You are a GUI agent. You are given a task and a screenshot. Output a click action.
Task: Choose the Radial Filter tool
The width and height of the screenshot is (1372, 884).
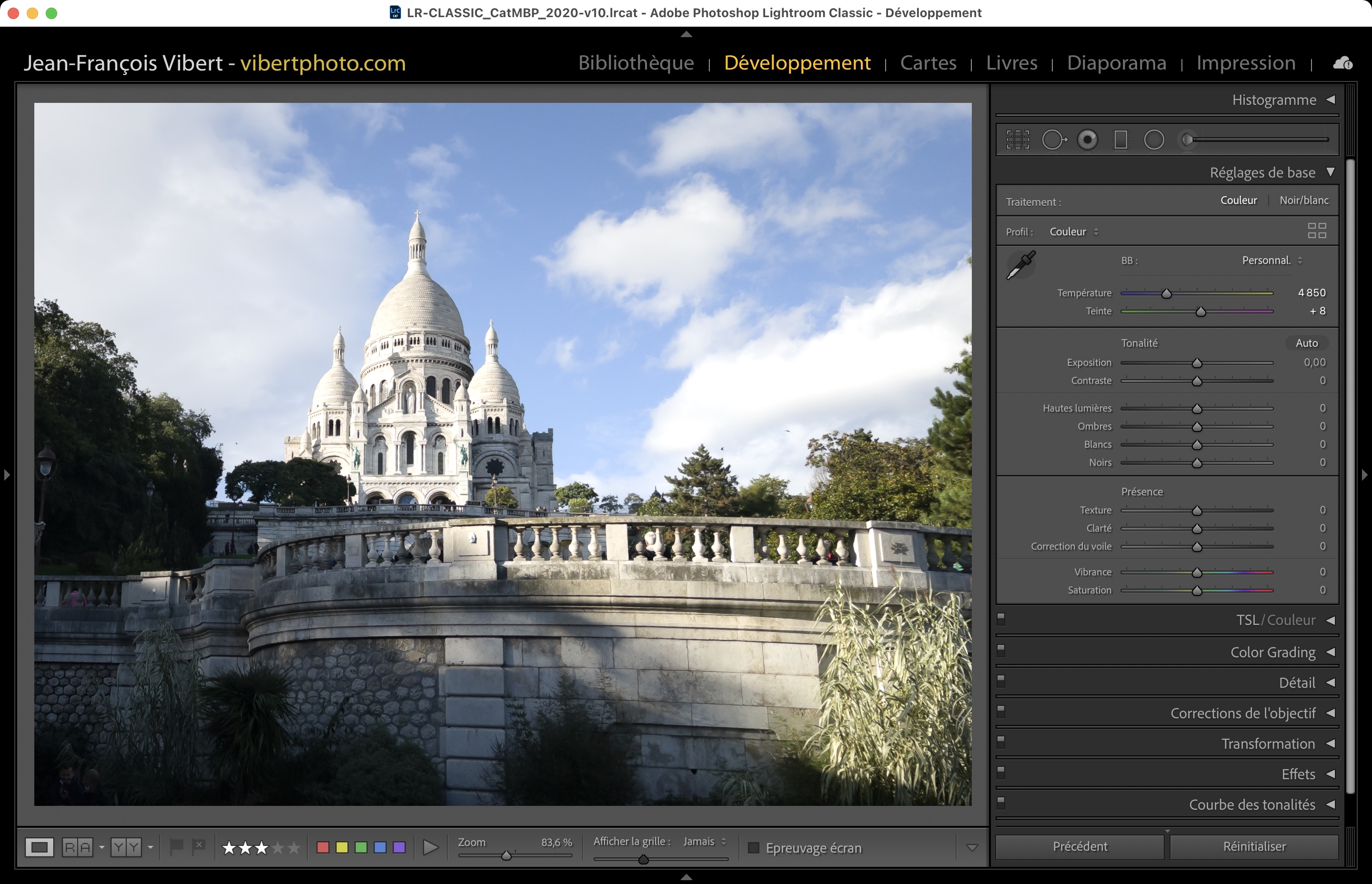tap(1154, 140)
